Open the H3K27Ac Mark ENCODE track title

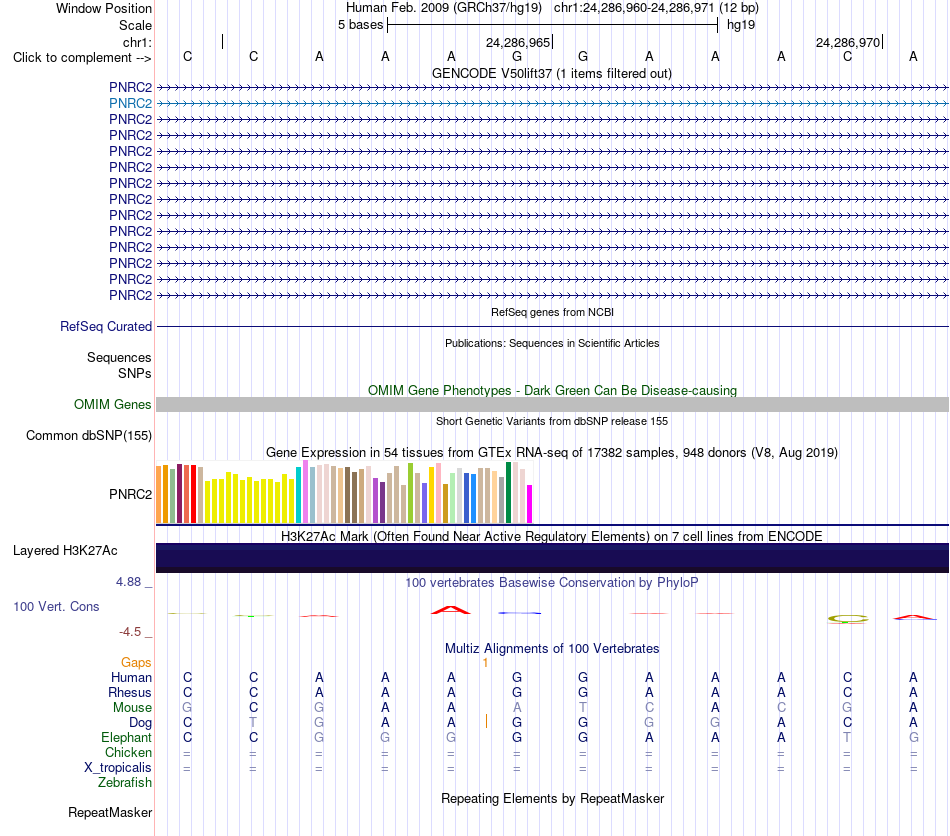pos(552,536)
